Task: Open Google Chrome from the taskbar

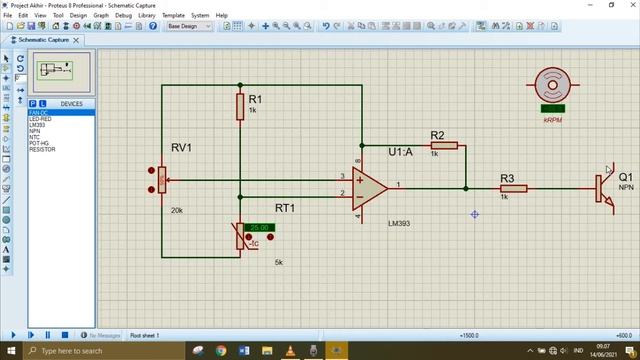Action: pyautogui.click(x=221, y=351)
